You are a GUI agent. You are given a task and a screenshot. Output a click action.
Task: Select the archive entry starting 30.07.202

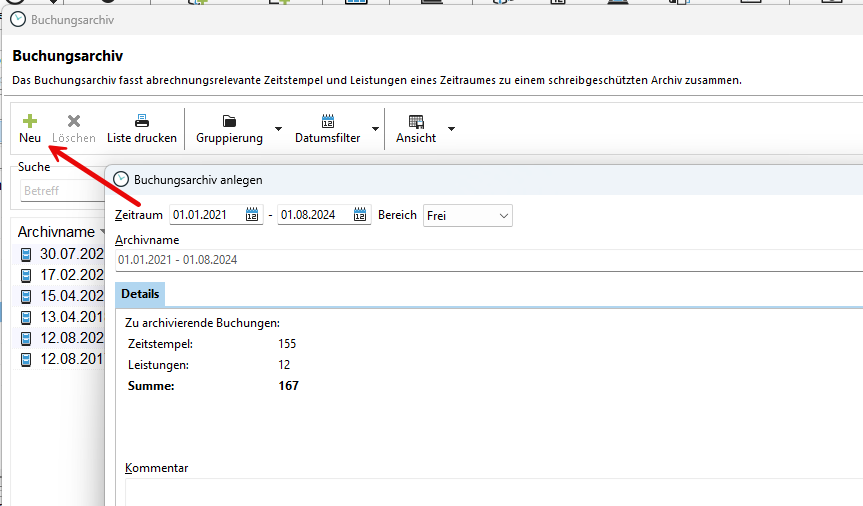point(70,254)
